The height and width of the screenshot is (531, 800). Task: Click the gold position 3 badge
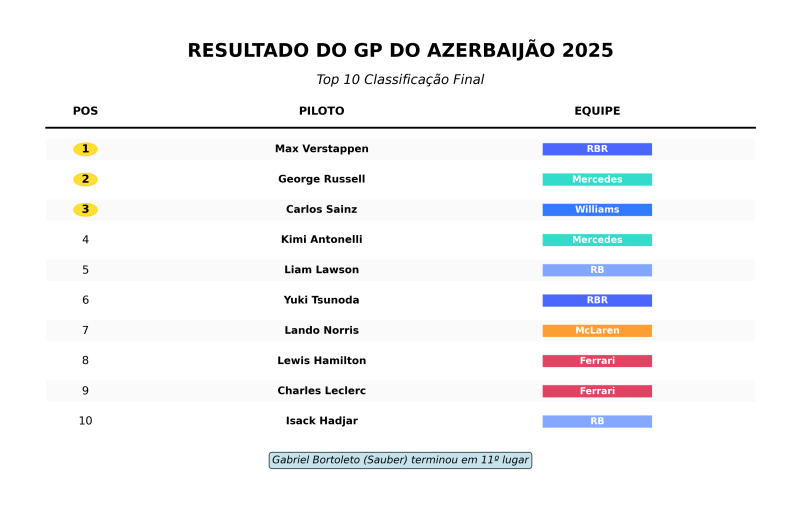click(85, 210)
